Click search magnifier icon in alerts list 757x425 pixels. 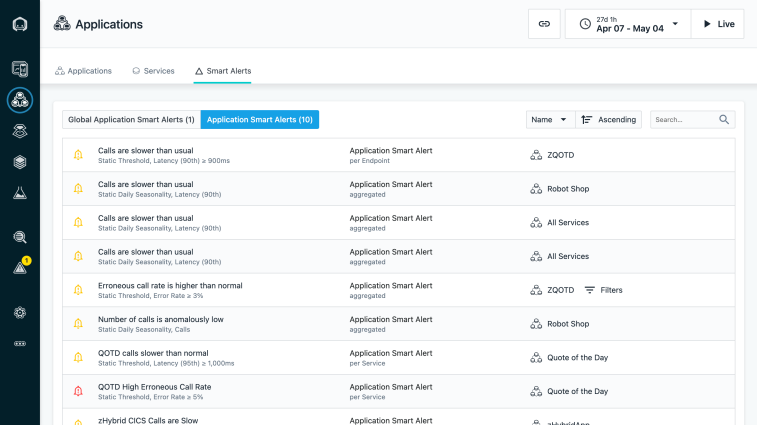[724, 119]
